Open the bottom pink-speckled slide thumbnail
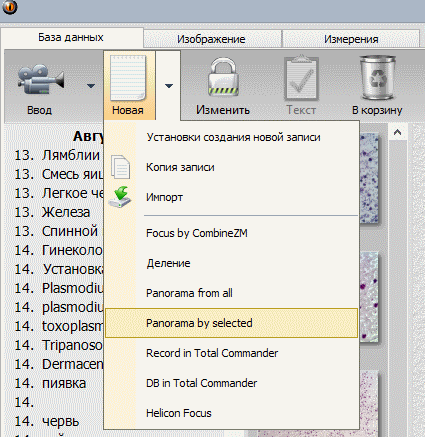The width and height of the screenshot is (425, 437). tap(369, 403)
